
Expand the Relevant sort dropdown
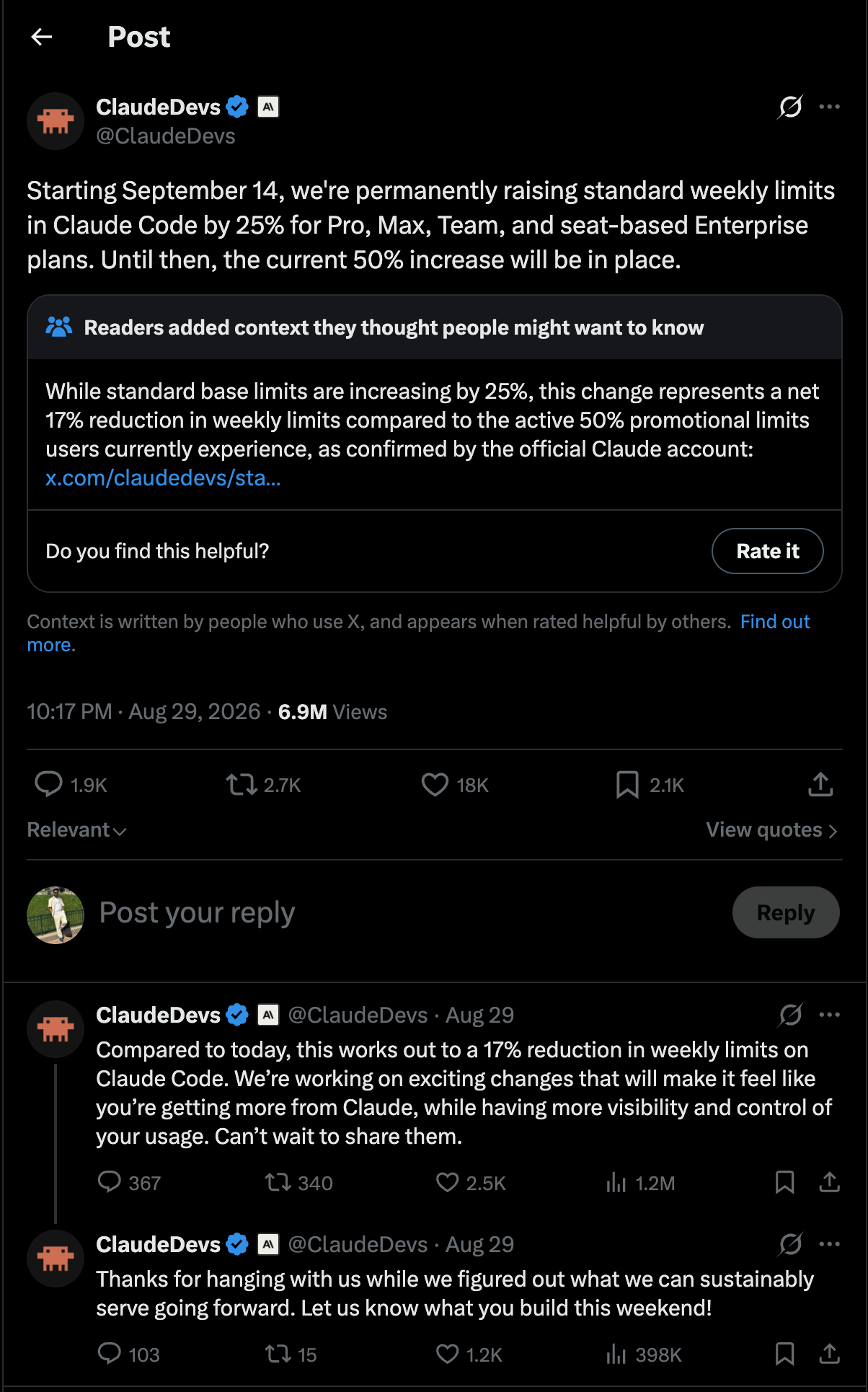point(76,830)
